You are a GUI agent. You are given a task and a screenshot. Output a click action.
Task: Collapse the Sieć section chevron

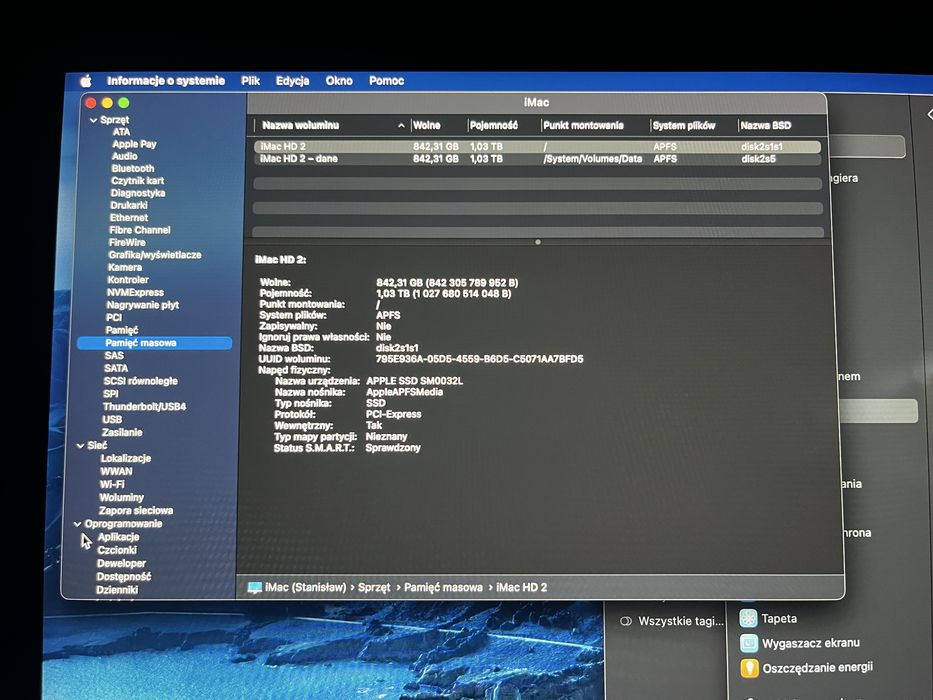80,445
